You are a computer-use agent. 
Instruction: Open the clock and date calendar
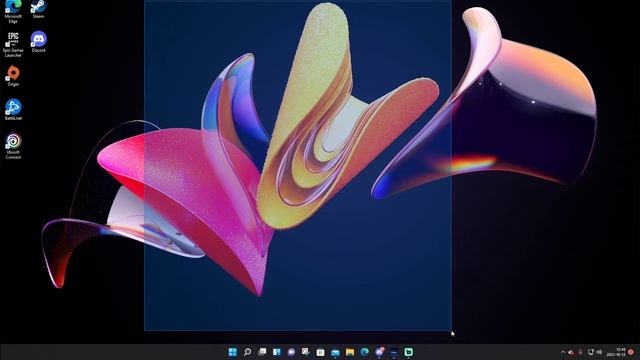click(616, 352)
